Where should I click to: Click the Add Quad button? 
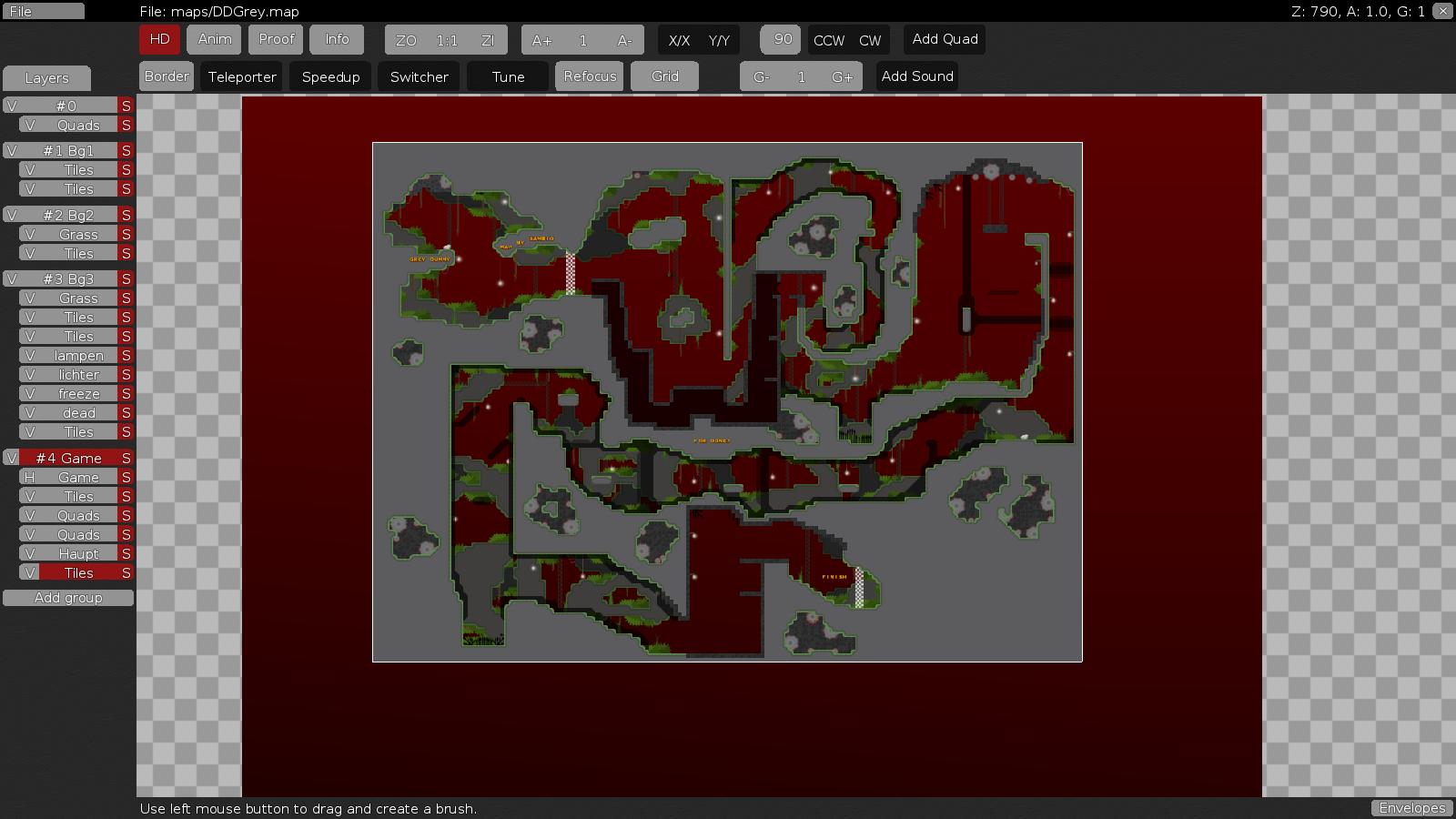(945, 39)
